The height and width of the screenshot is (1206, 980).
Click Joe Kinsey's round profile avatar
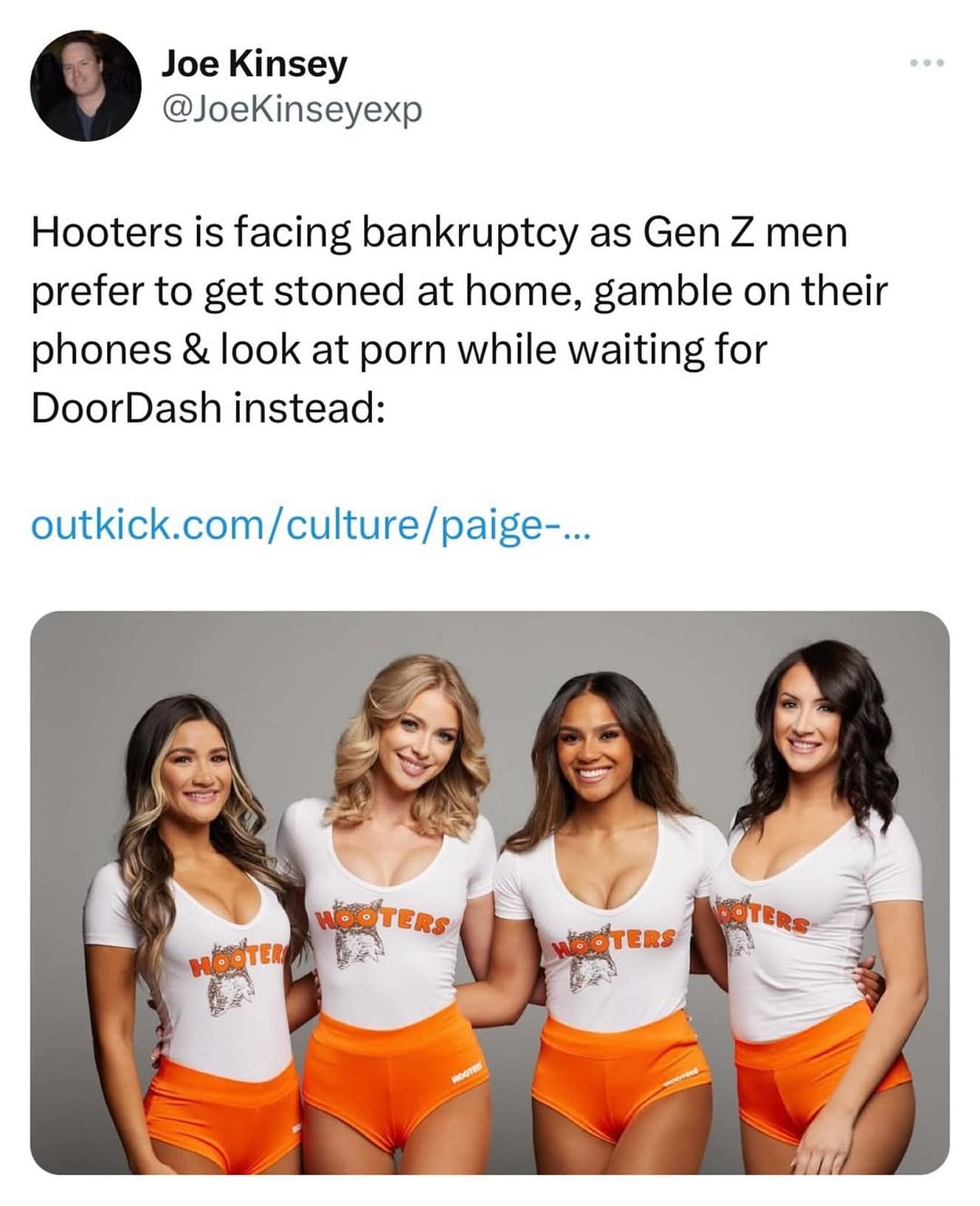[86, 86]
